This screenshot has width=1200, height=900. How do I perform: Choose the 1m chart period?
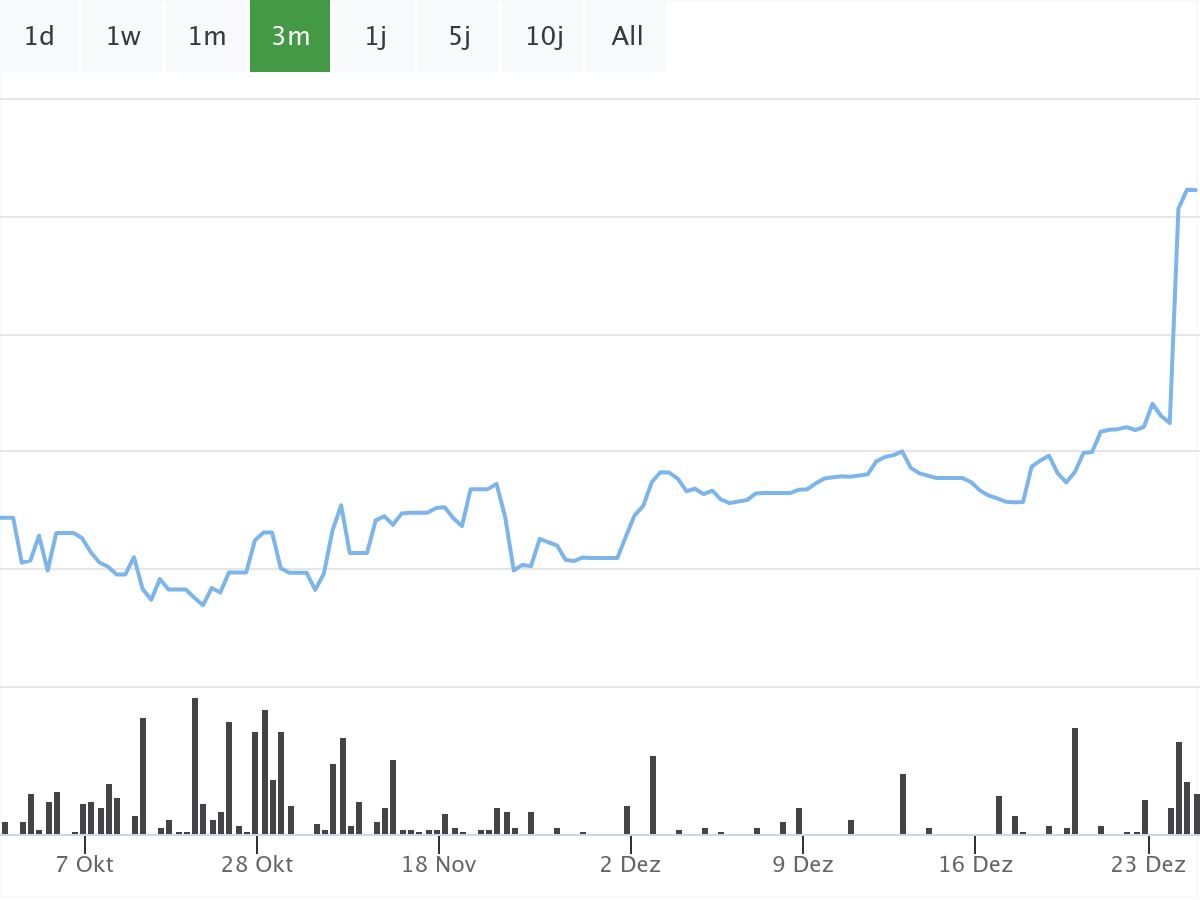pyautogui.click(x=207, y=37)
